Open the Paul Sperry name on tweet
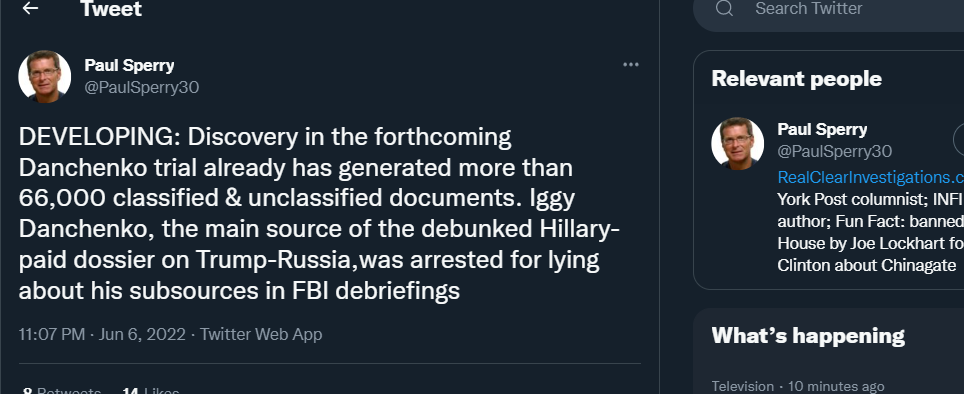The image size is (964, 394). coord(129,65)
